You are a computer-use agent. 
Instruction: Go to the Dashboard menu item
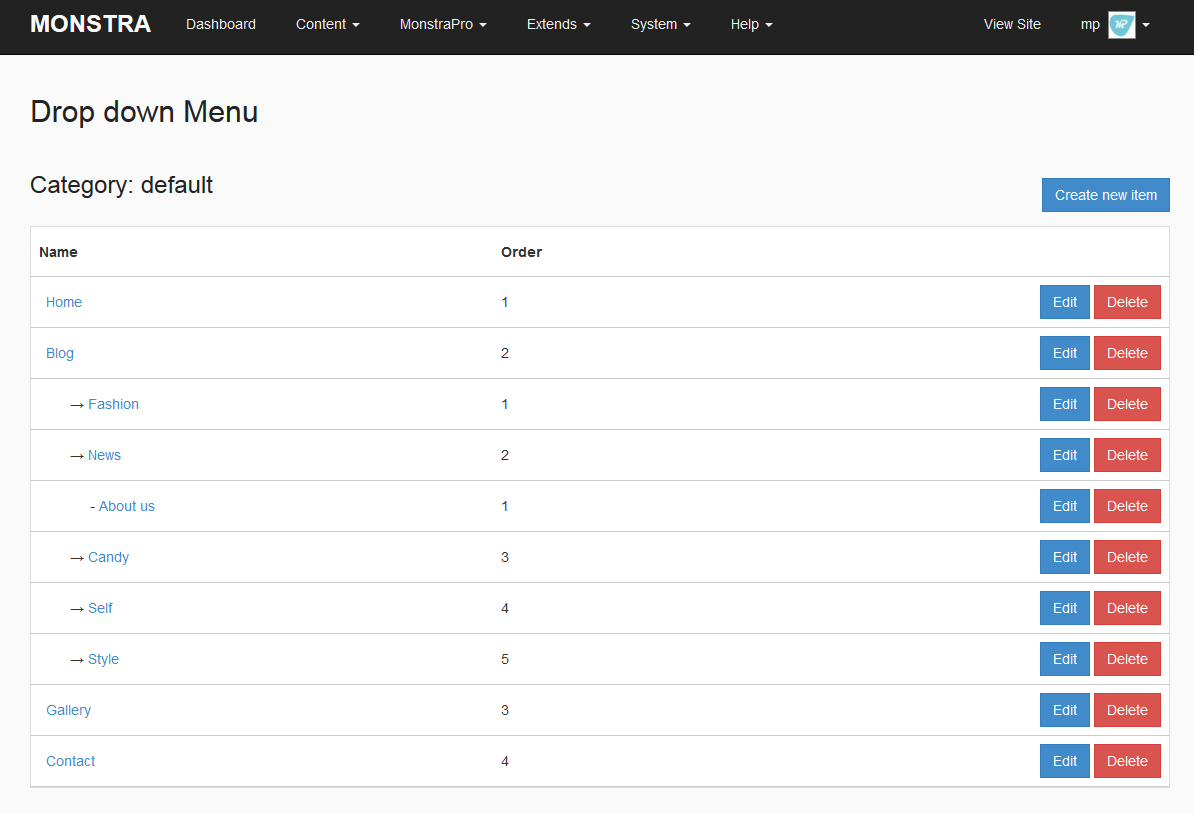pos(220,24)
